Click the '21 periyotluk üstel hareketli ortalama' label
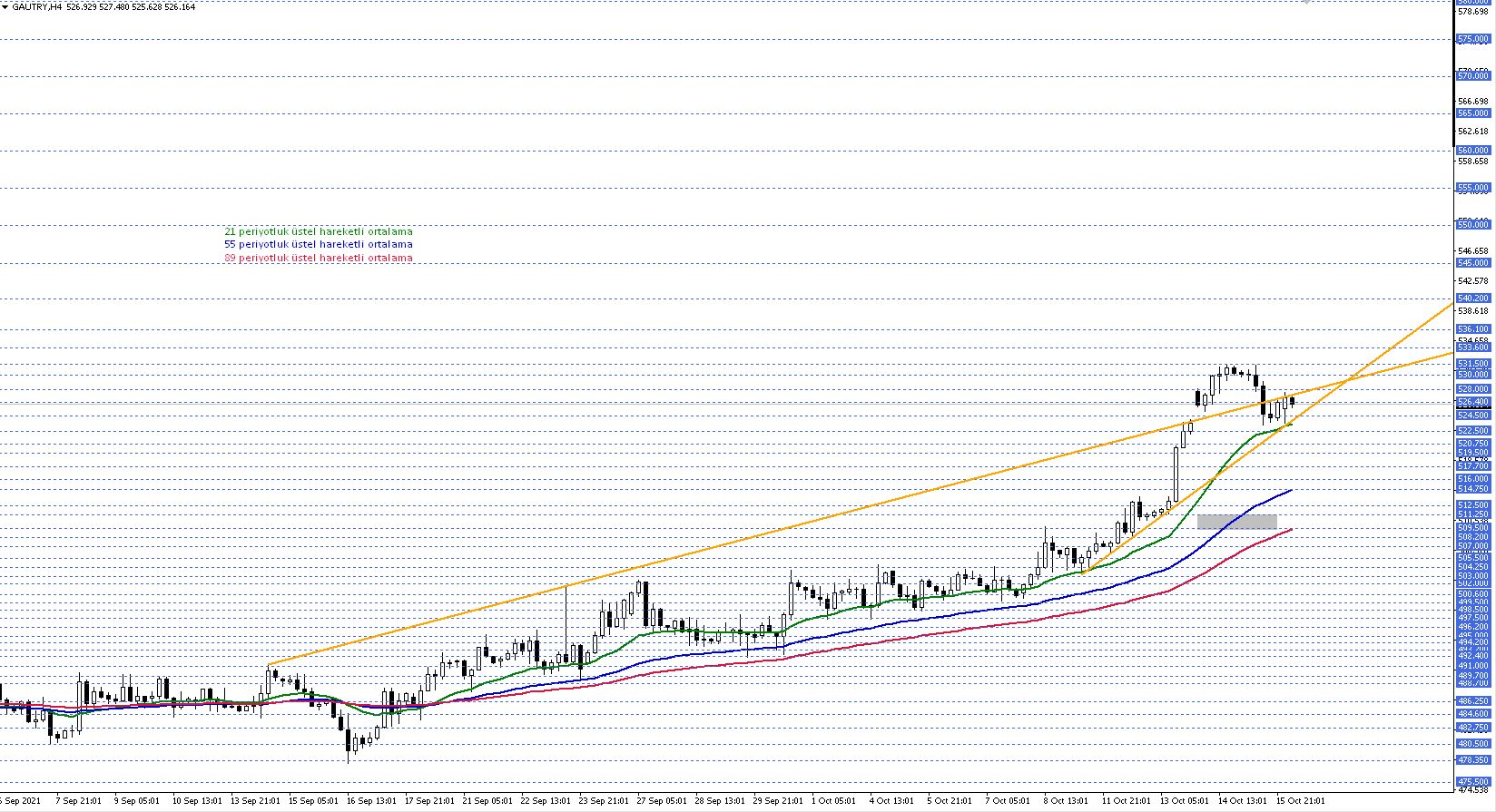 [318, 231]
